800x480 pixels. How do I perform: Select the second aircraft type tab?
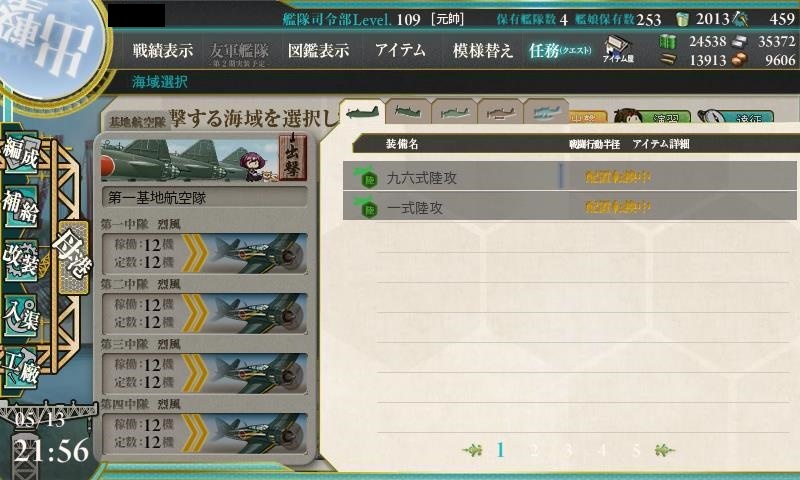[408, 111]
